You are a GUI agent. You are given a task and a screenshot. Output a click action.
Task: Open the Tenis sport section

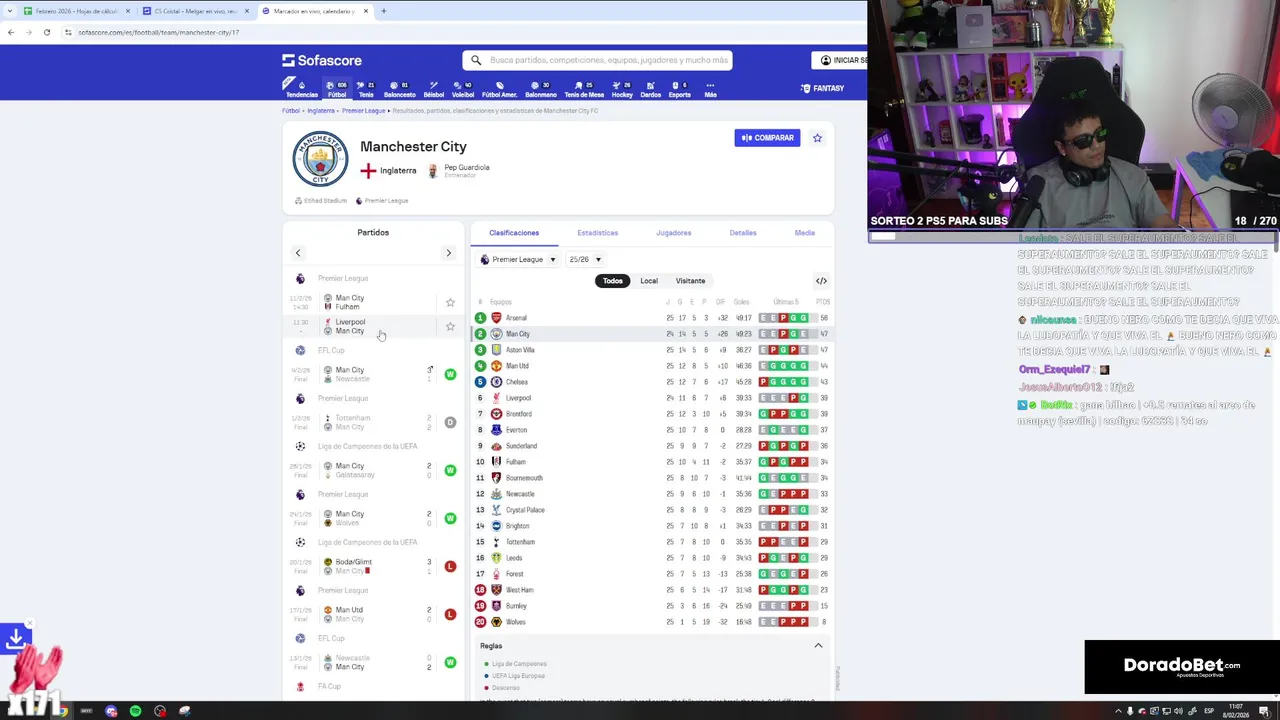[x=366, y=89]
